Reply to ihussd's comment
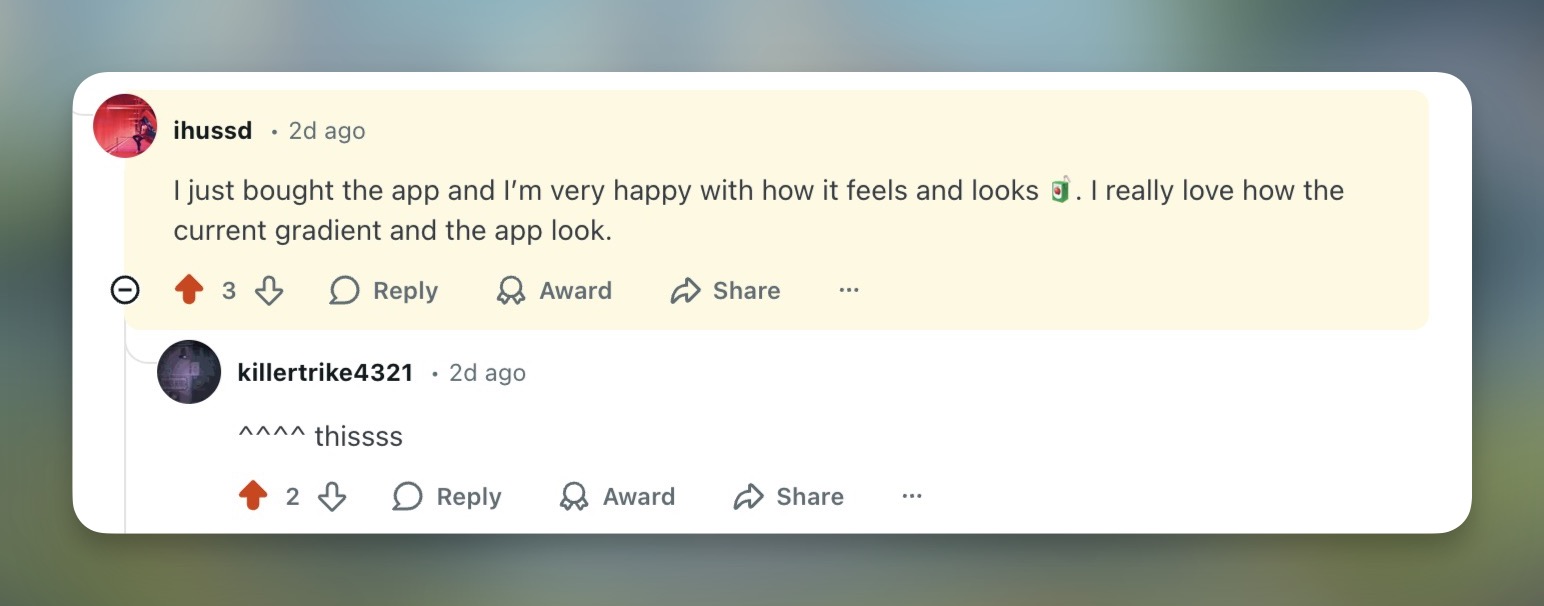Image resolution: width=1544 pixels, height=606 pixels. click(x=384, y=290)
